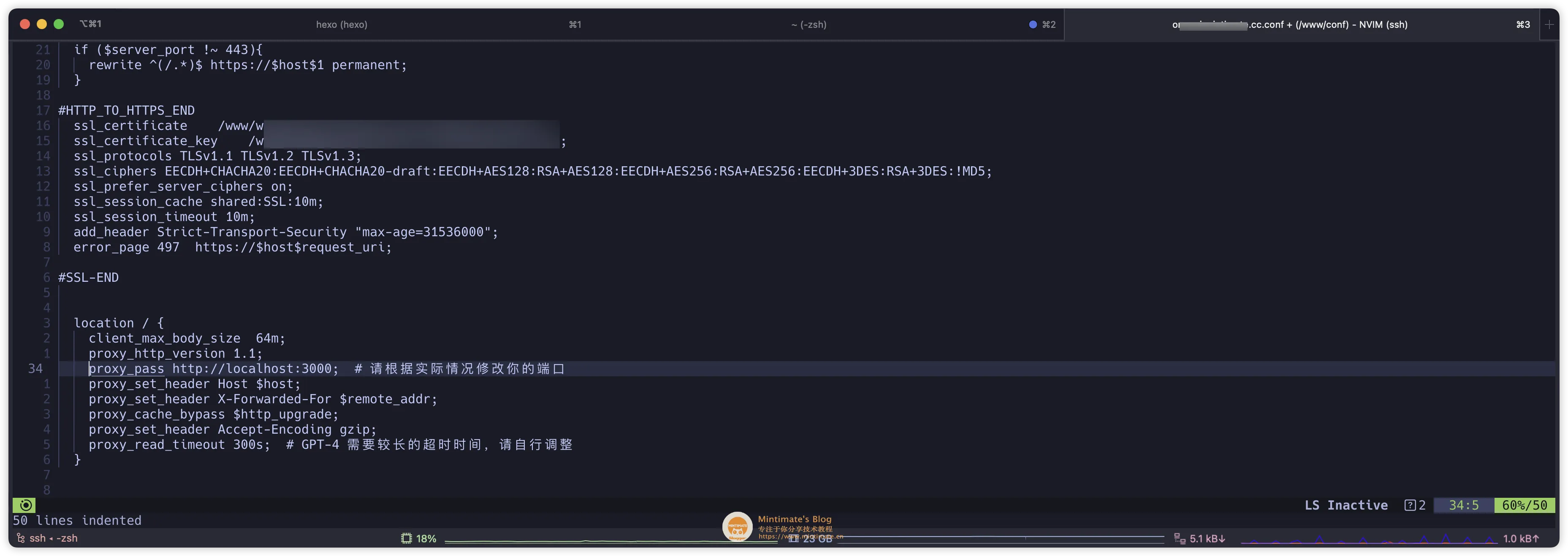
Task: Click the Mintimate's Blog logo
Action: tap(738, 527)
